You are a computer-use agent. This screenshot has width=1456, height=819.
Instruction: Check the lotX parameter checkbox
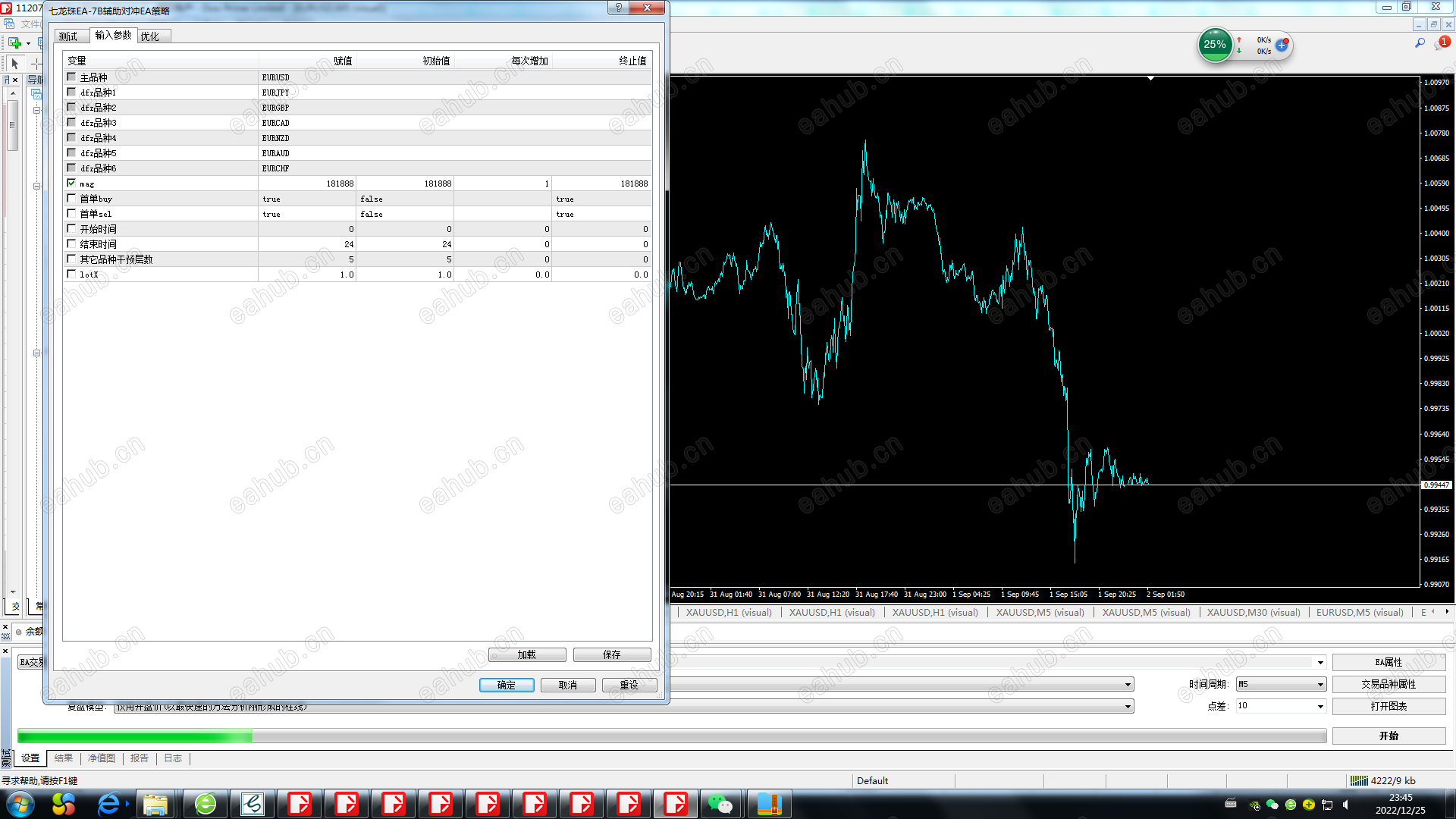pyautogui.click(x=71, y=275)
